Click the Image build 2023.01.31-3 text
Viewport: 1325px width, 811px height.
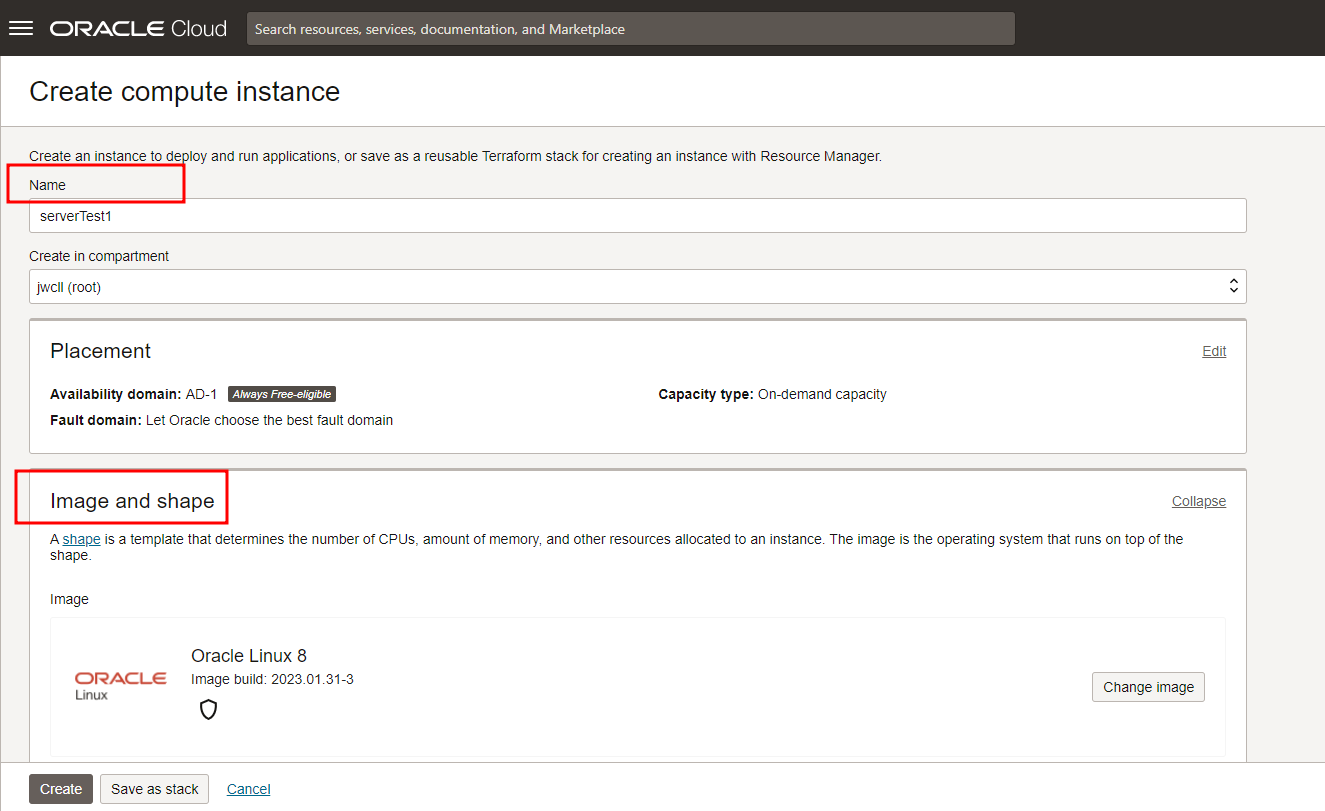[x=272, y=679]
